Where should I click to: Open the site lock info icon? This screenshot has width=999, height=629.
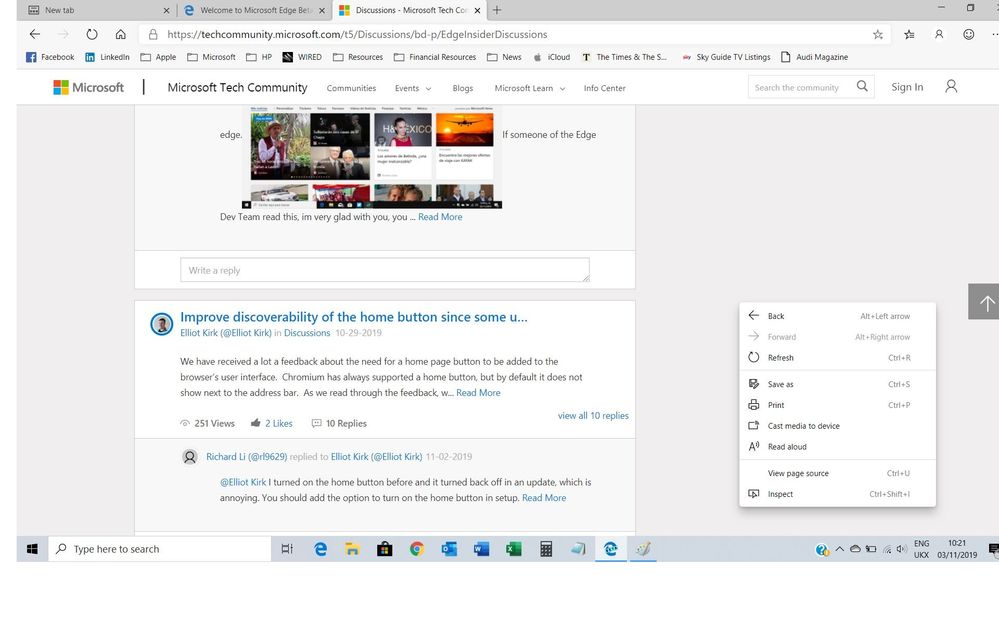tap(153, 34)
